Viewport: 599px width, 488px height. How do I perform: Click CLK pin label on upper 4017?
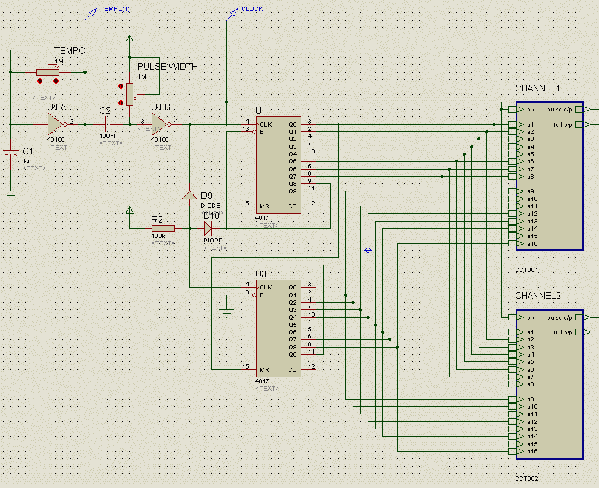click(x=266, y=125)
